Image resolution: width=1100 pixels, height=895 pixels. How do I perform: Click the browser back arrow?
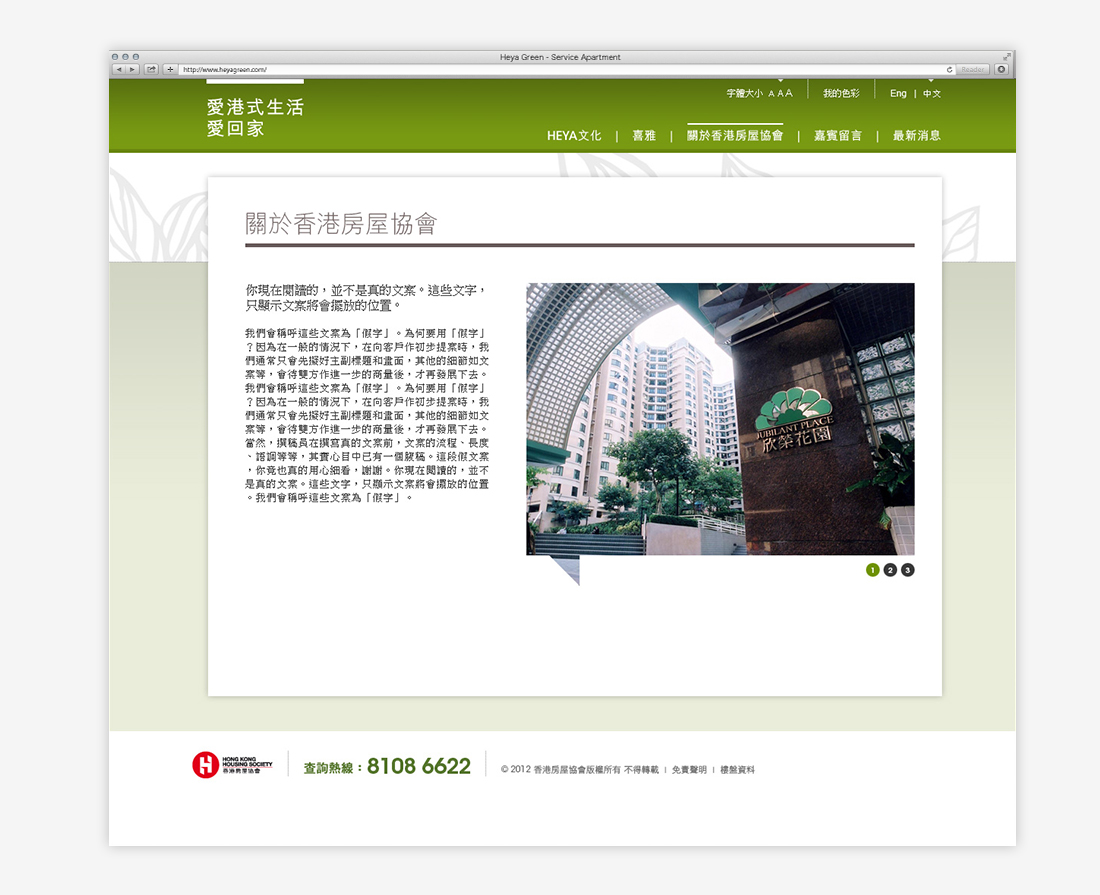click(120, 69)
